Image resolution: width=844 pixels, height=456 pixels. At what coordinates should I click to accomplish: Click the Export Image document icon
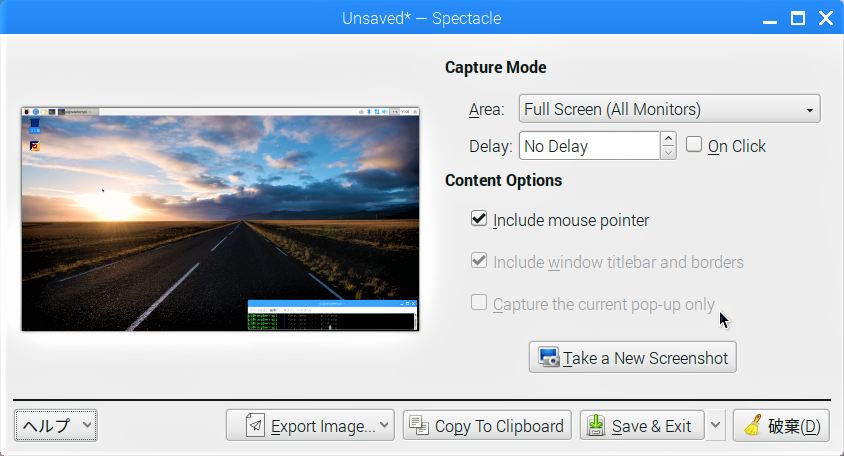pos(255,425)
